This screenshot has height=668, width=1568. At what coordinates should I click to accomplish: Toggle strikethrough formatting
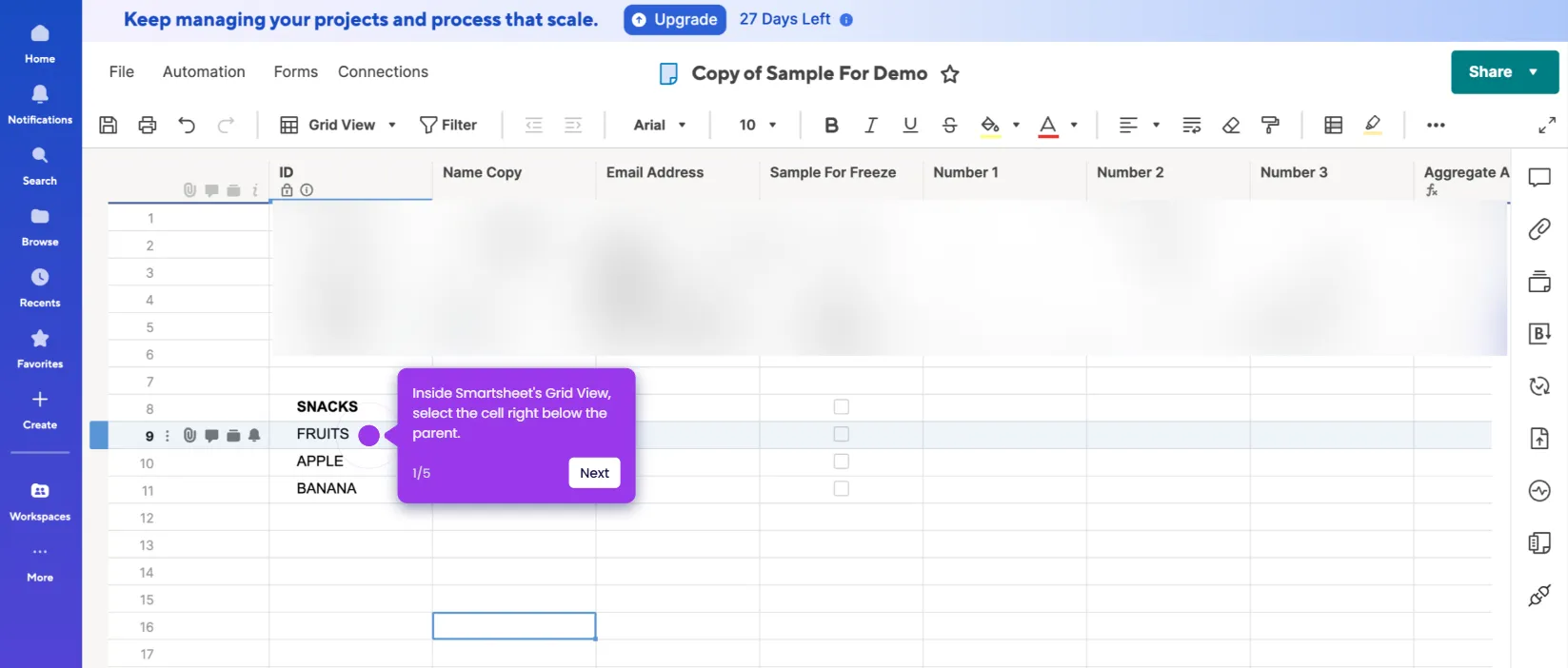pyautogui.click(x=949, y=125)
